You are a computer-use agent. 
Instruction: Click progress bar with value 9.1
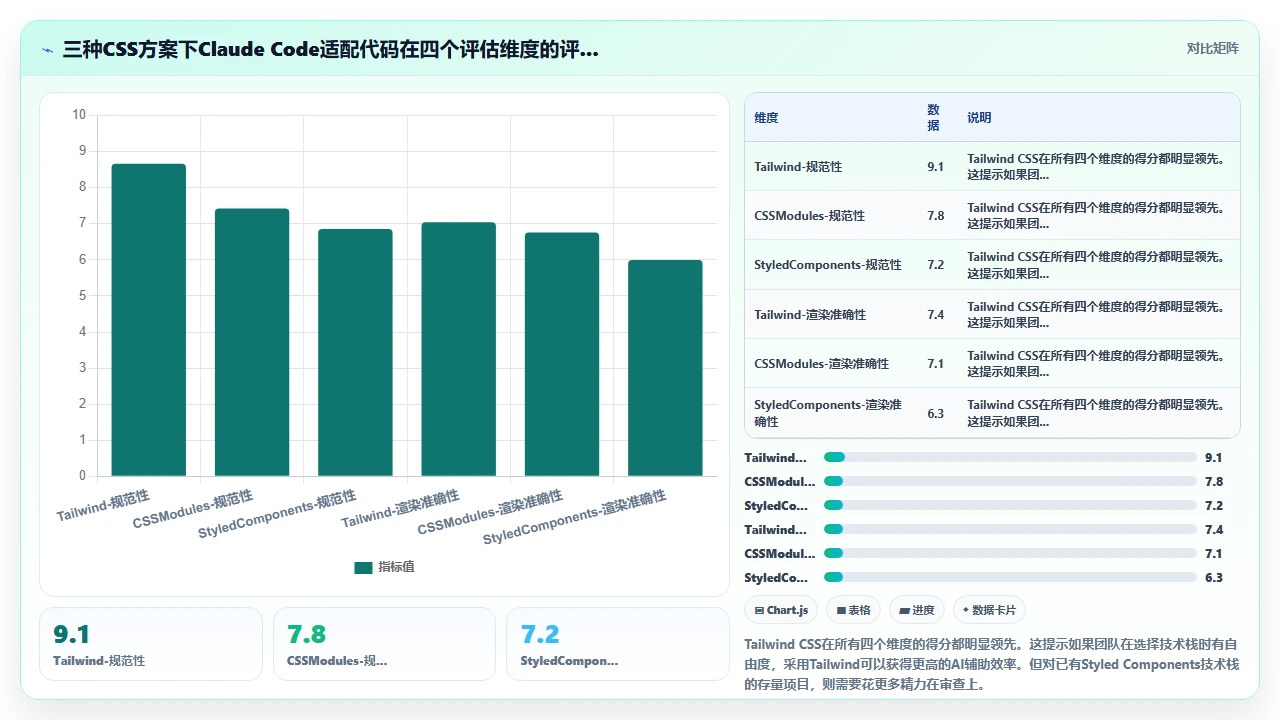point(1010,457)
